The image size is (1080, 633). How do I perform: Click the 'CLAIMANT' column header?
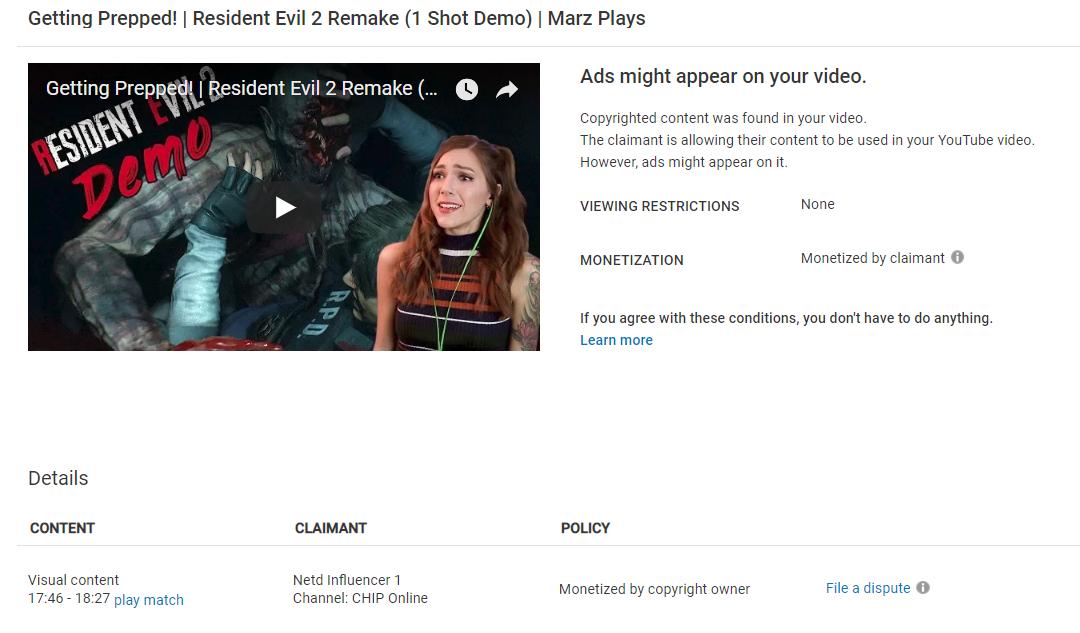pos(331,528)
